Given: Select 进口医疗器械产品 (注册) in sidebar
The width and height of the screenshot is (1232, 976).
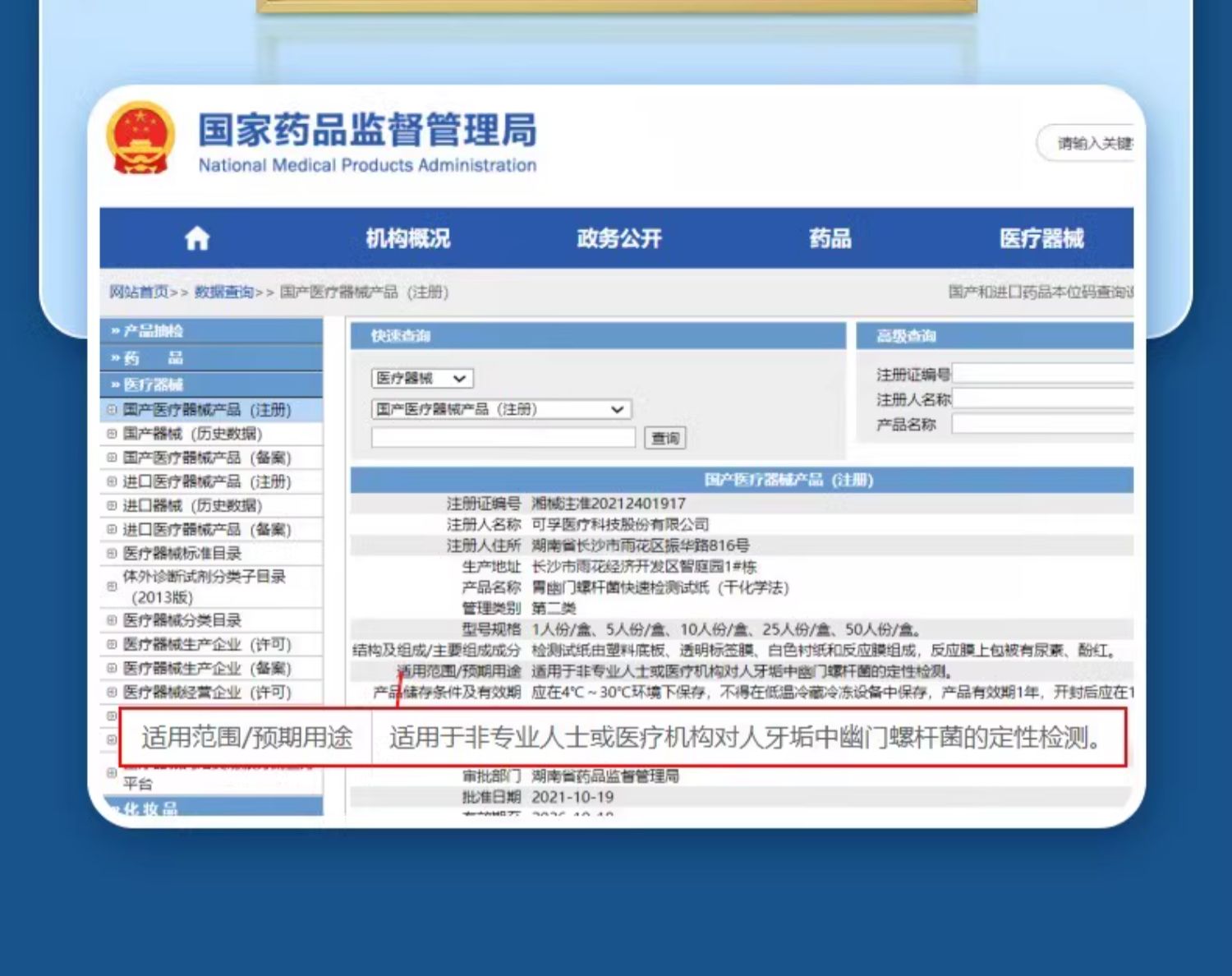Looking at the screenshot, I should [207, 481].
